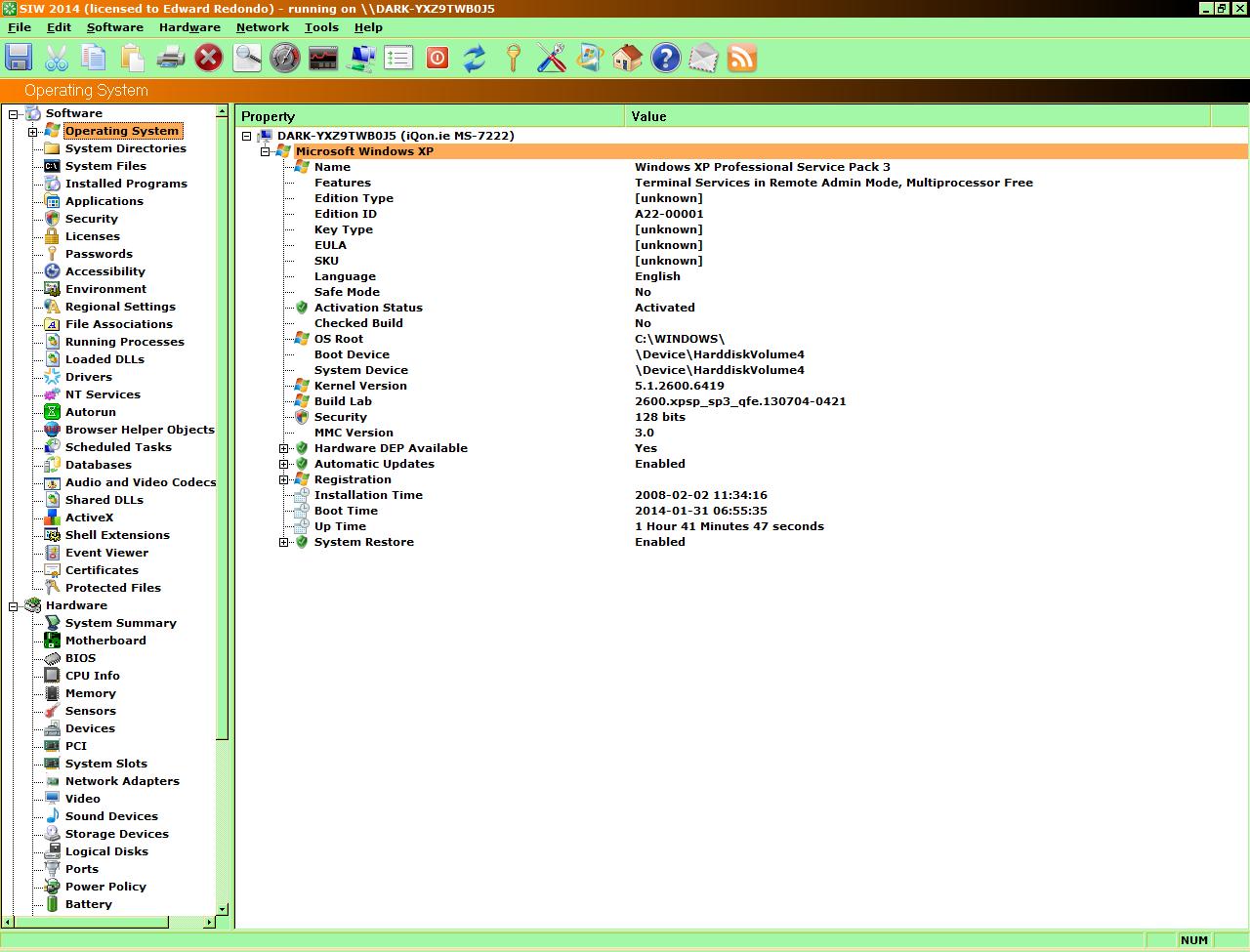The width and height of the screenshot is (1250, 952).
Task: Click the Security shield icon in sidebar
Action: tap(52, 219)
